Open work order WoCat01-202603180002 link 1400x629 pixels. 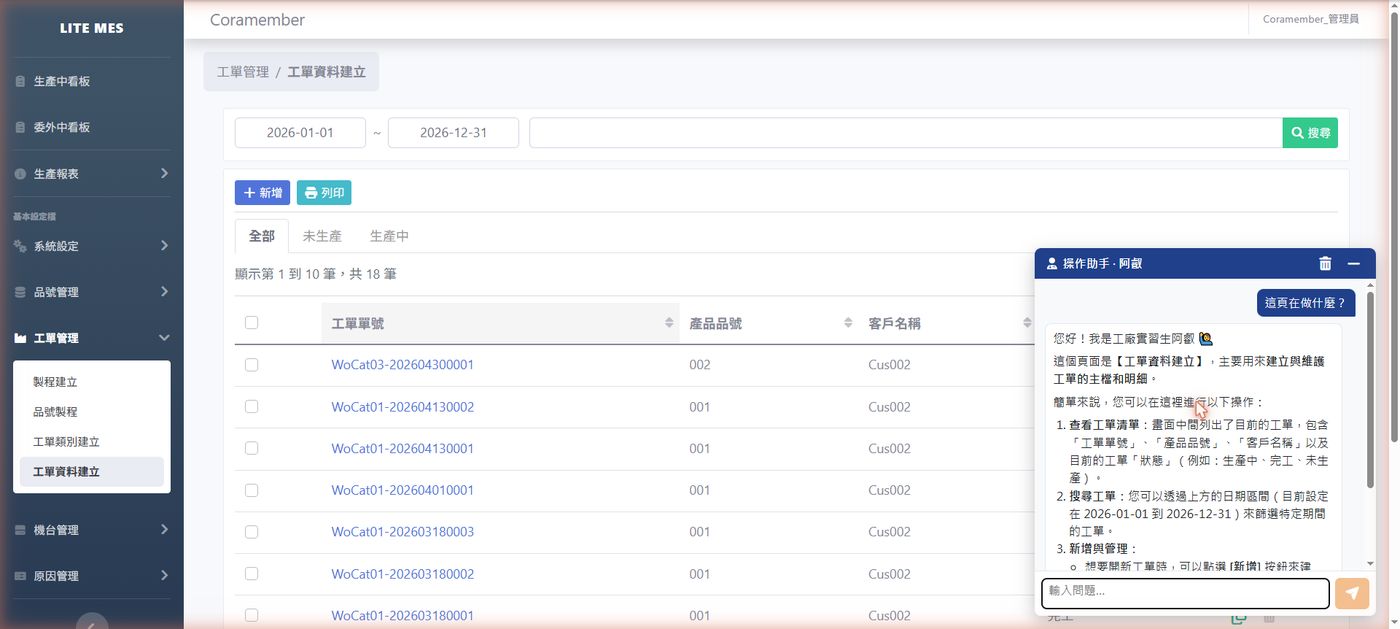click(403, 574)
